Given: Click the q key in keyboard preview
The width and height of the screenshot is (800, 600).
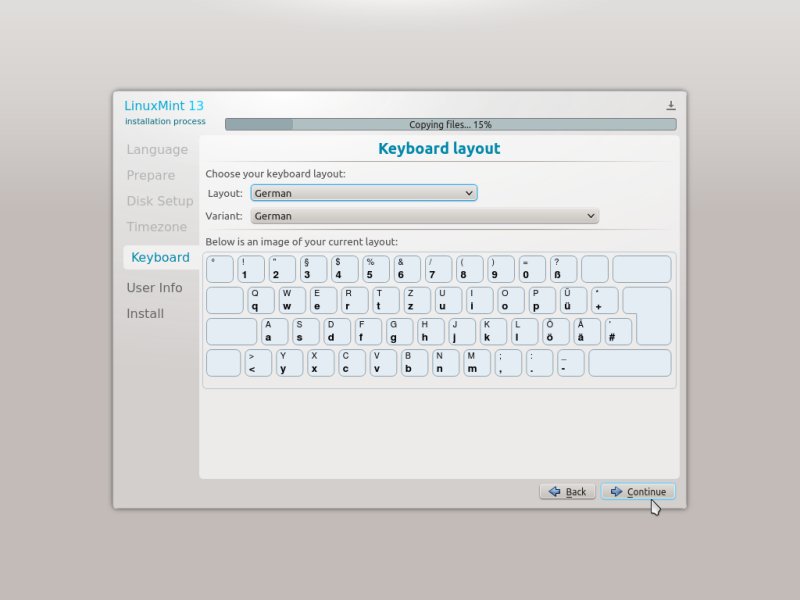Looking at the screenshot, I should click(261, 300).
